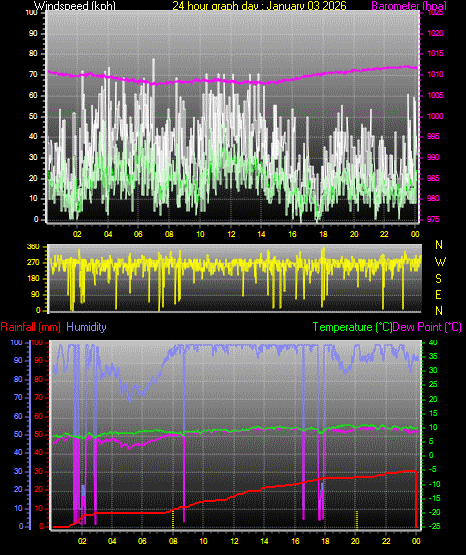Click the red rainfall drop at midnight

click(416, 499)
